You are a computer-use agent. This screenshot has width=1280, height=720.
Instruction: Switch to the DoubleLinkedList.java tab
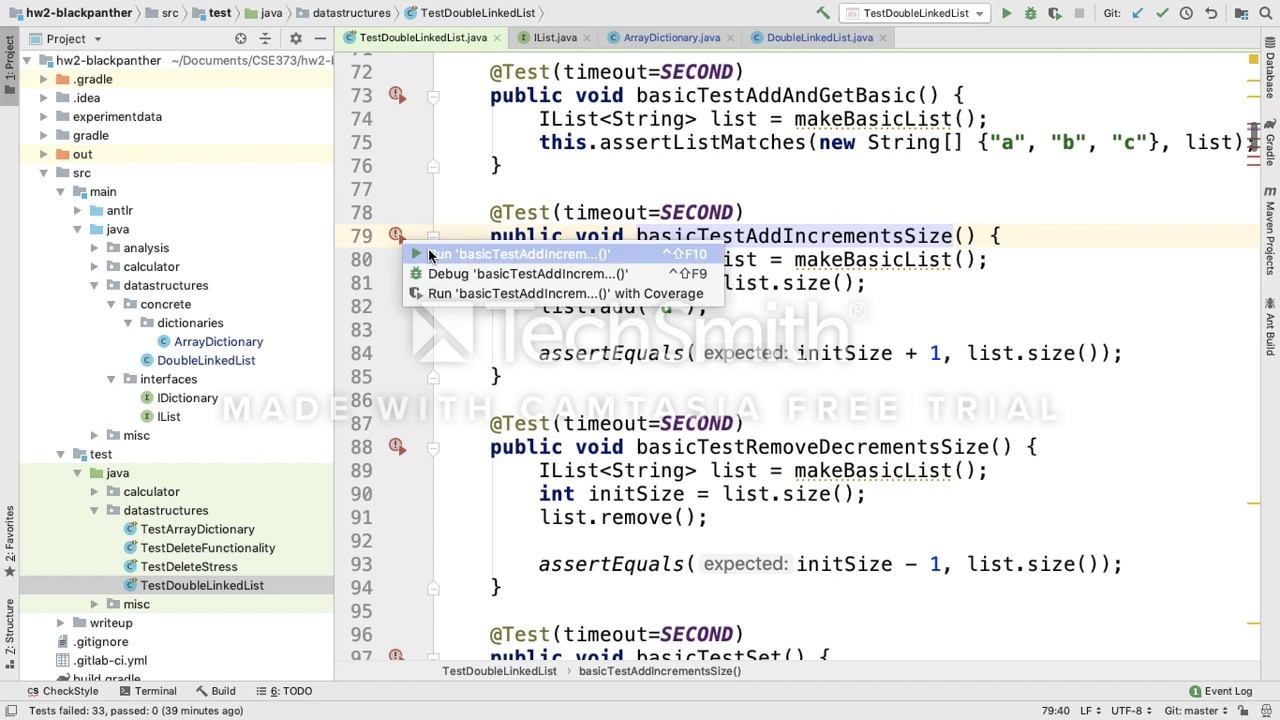819,38
